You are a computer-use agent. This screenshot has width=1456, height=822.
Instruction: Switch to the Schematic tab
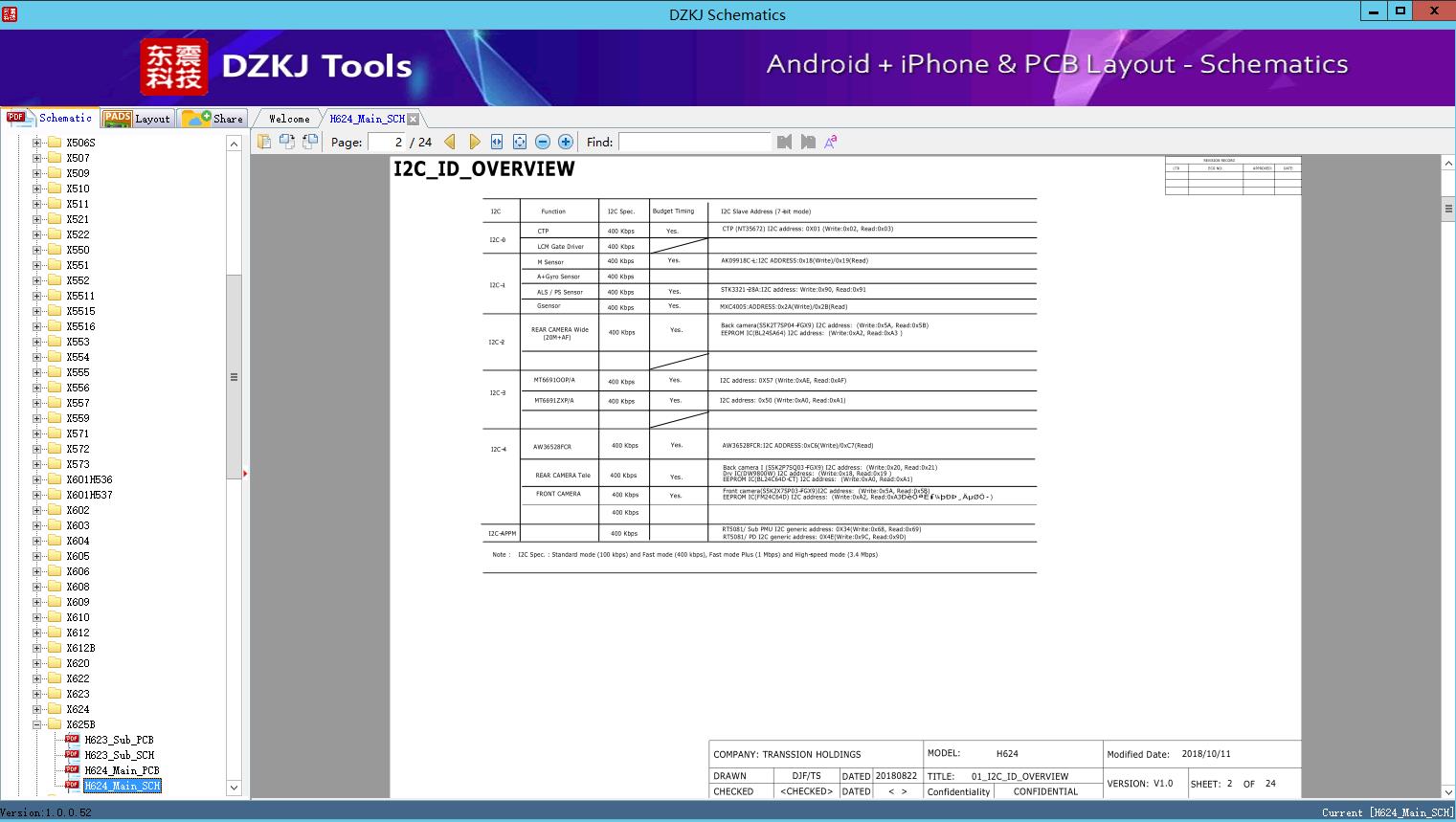(x=50, y=118)
